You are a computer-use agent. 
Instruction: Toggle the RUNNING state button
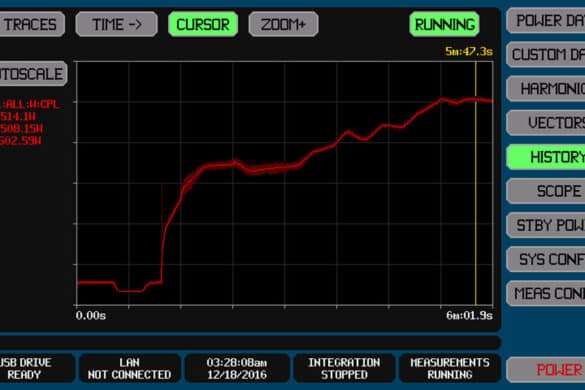(444, 24)
